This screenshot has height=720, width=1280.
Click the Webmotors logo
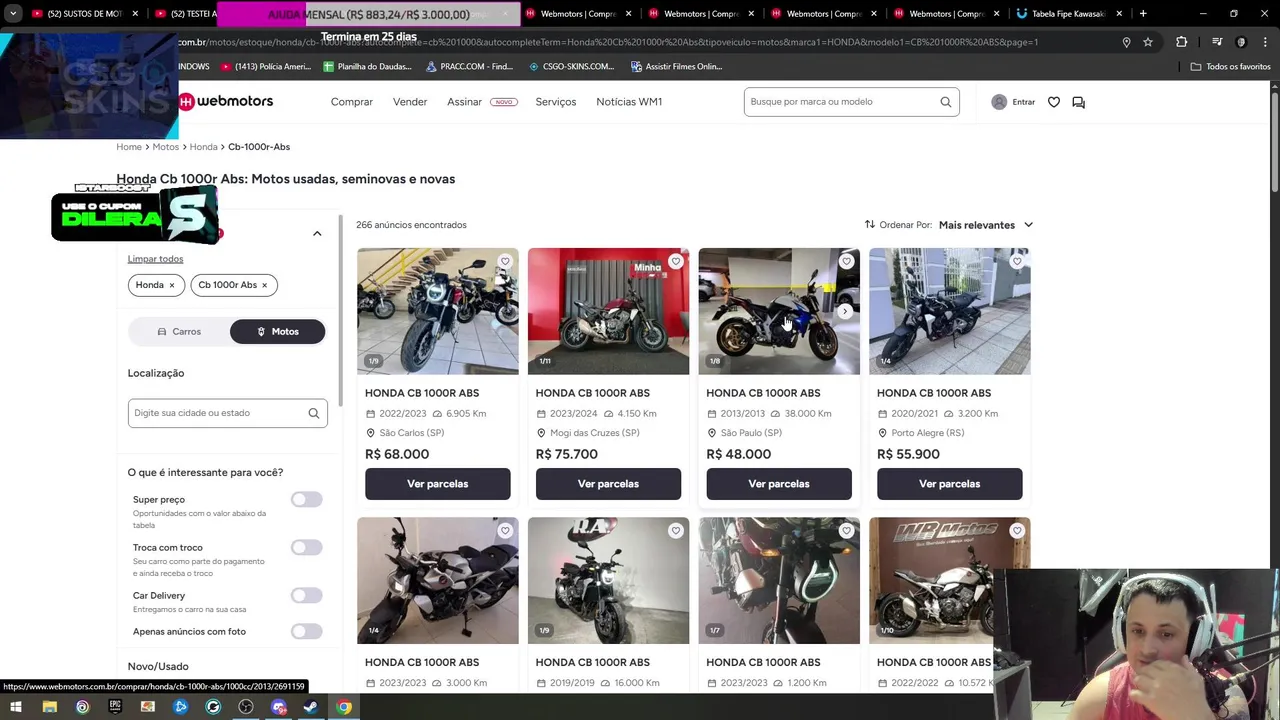[x=226, y=101]
